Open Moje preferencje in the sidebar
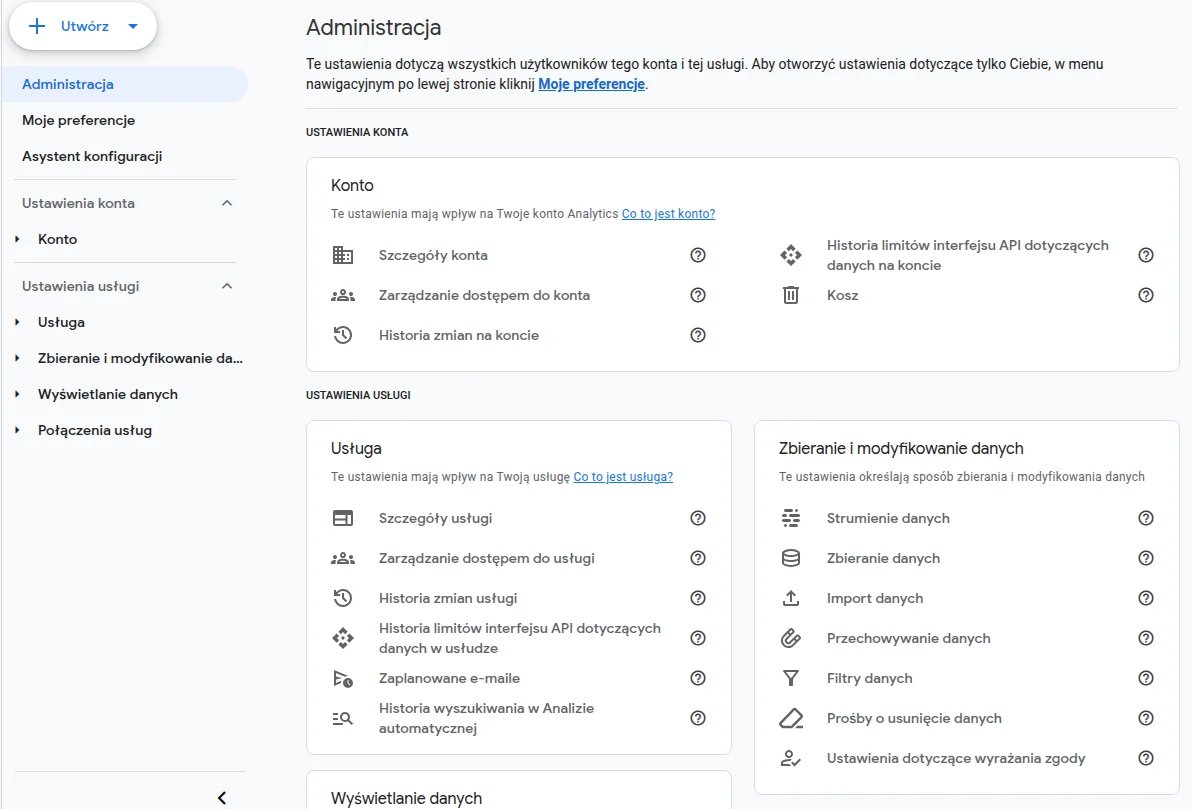This screenshot has height=809, width=1192. pos(78,120)
